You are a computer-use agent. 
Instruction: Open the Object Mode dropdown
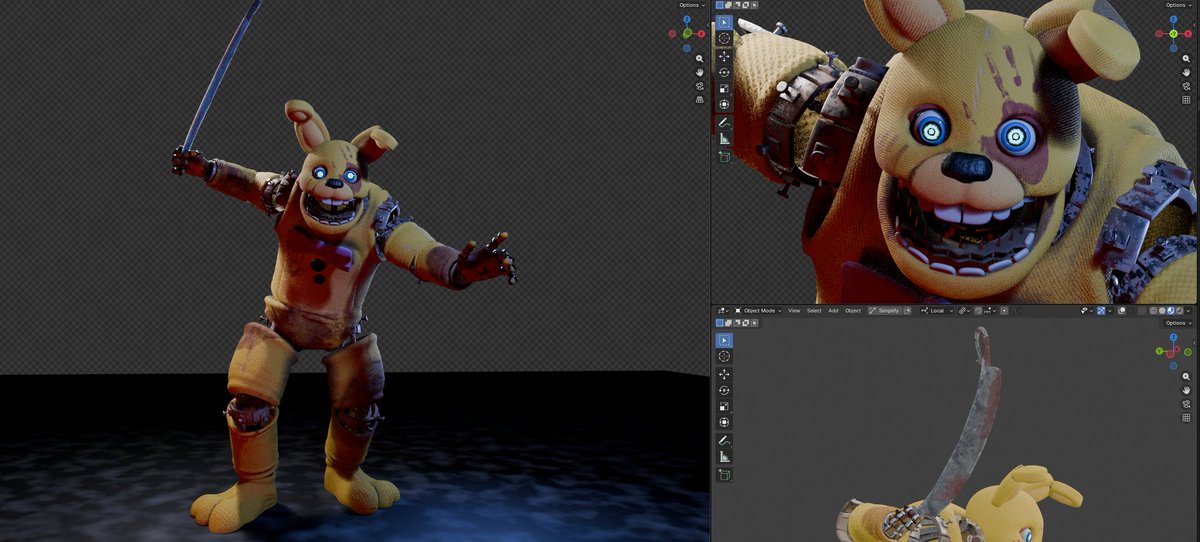[x=756, y=311]
